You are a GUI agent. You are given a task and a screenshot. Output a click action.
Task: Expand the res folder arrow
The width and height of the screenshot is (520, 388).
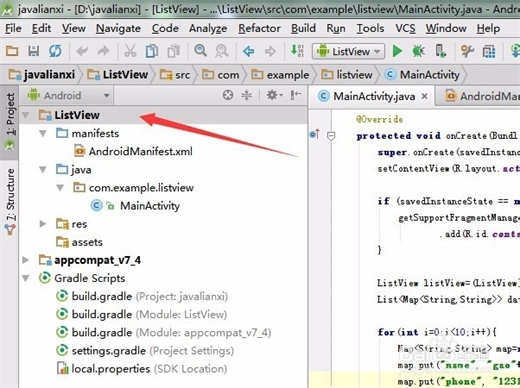coord(43,224)
